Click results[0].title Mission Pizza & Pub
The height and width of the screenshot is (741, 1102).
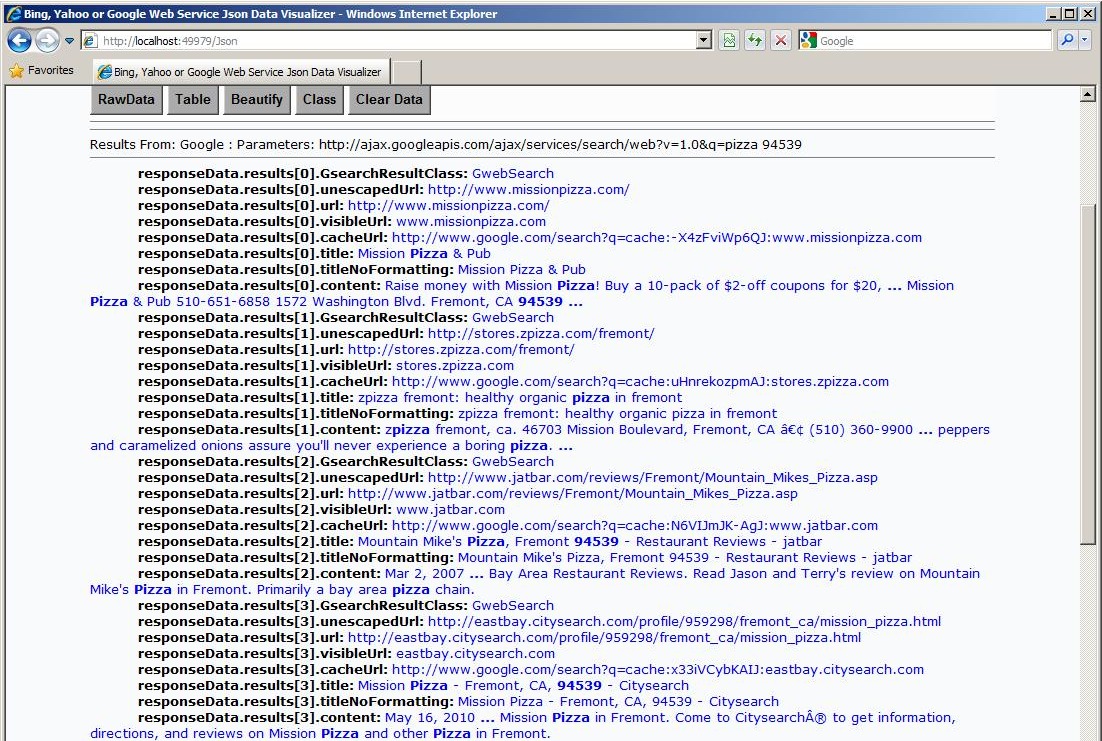(424, 254)
